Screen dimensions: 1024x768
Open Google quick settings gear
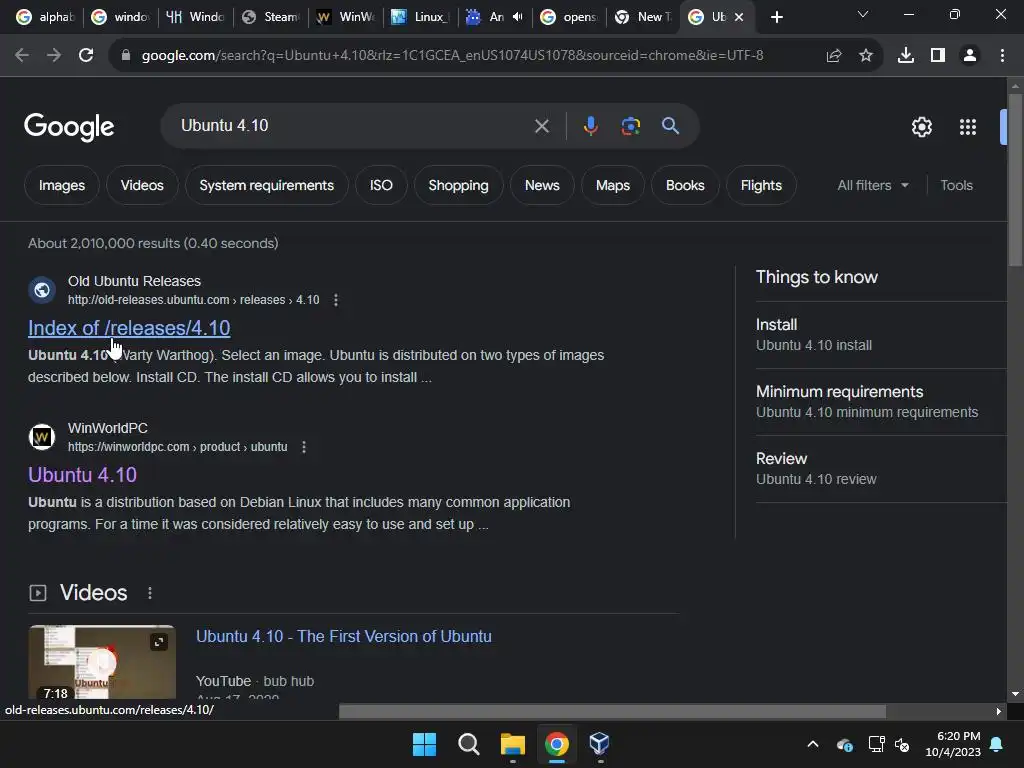click(x=921, y=127)
